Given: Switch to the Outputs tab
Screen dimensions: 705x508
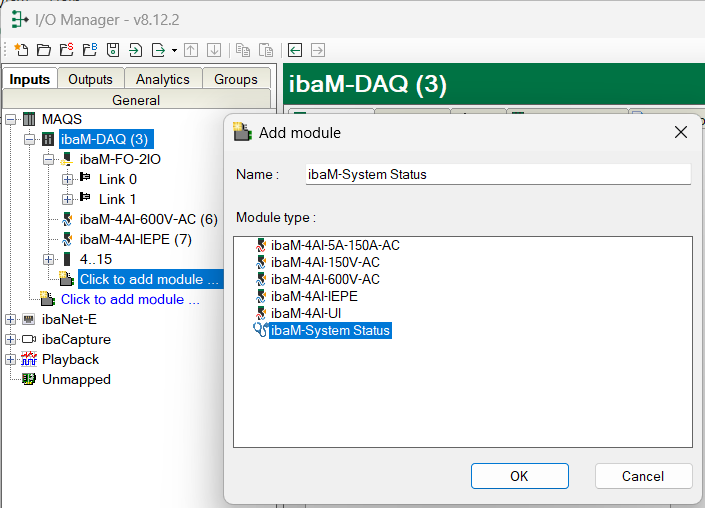Looking at the screenshot, I should [x=90, y=79].
